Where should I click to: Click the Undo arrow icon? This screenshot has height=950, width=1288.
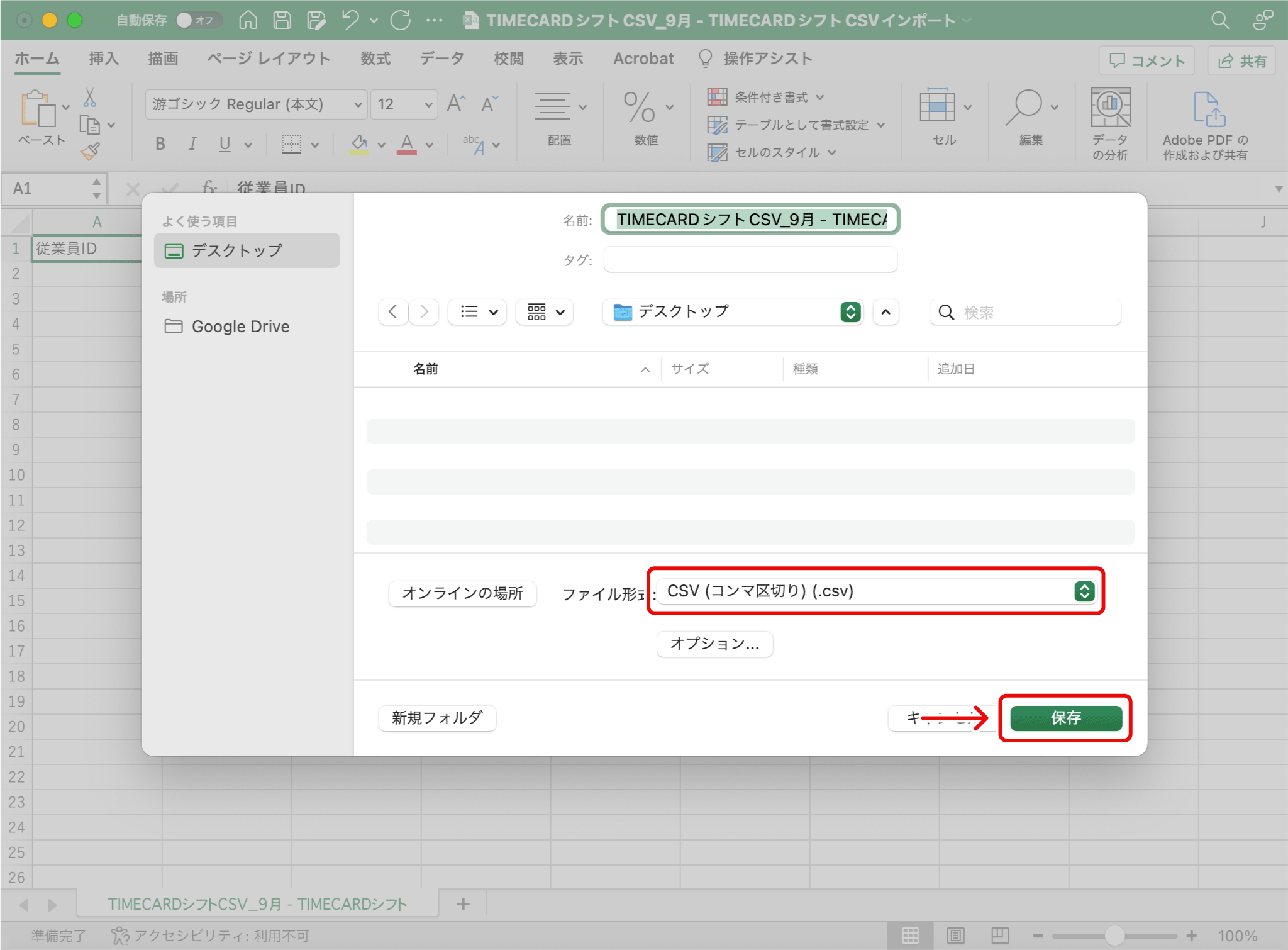350,20
